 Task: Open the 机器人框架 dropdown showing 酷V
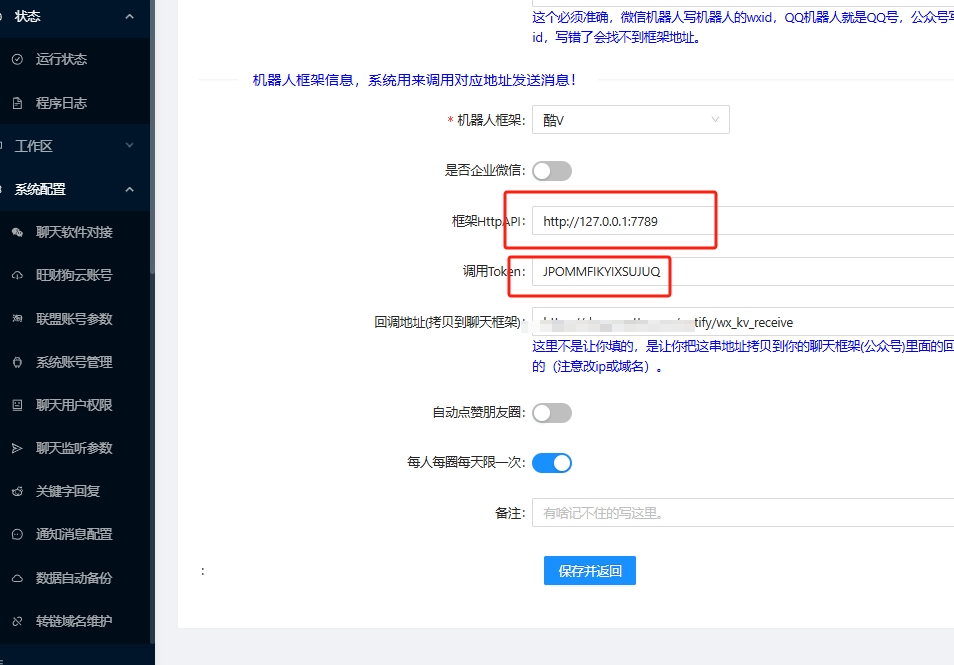pos(630,120)
